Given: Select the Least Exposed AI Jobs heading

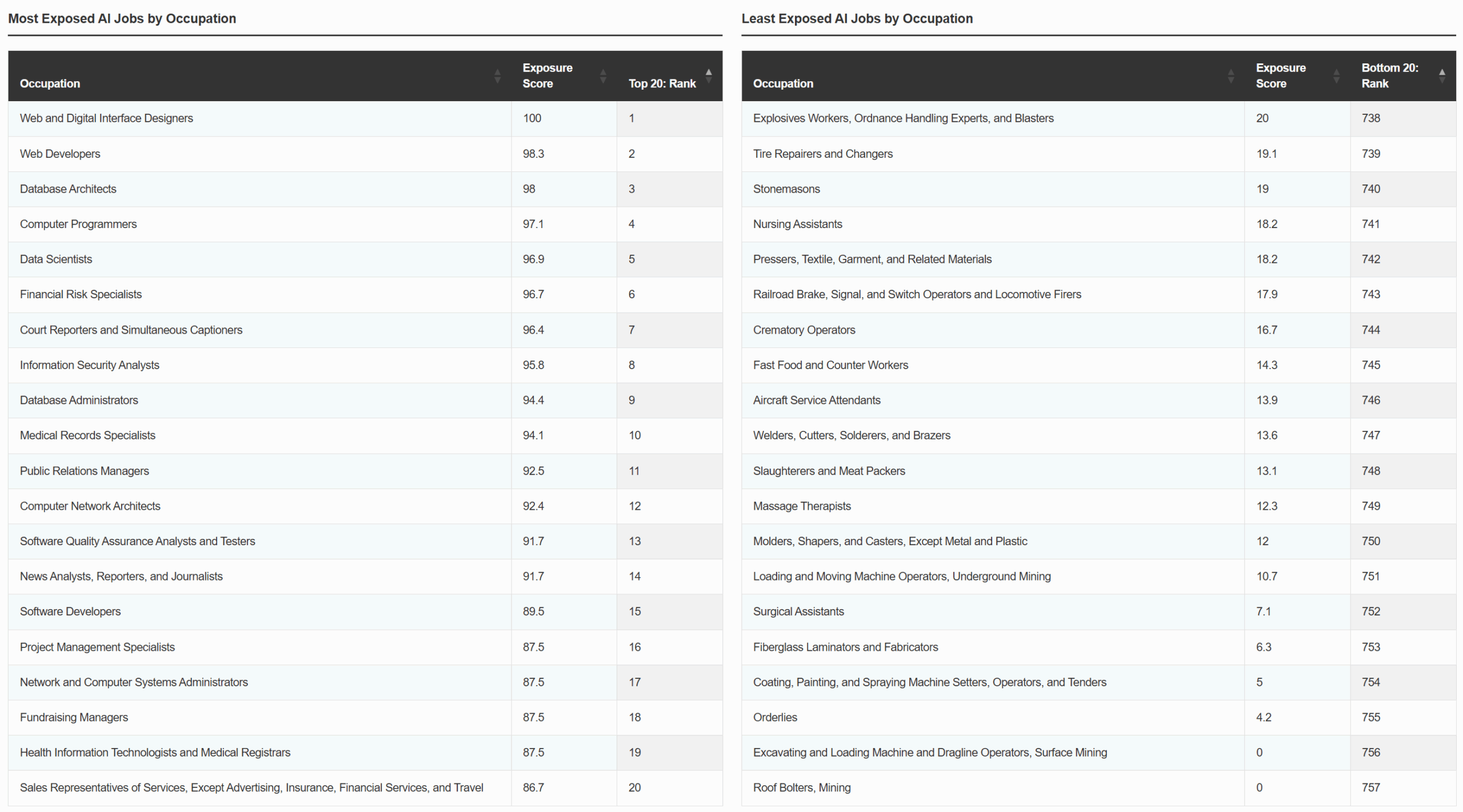Looking at the screenshot, I should click(857, 18).
